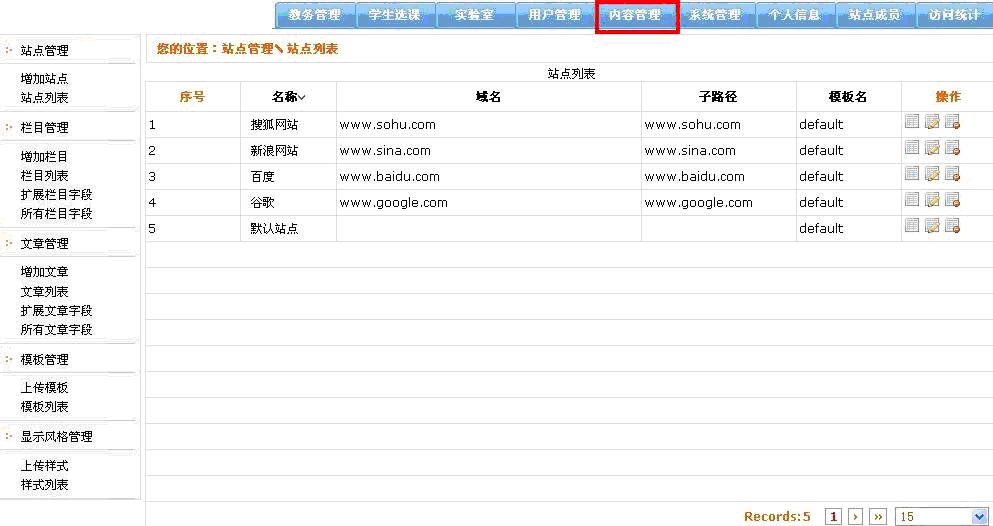Click the edit icon for 新浪网站 row

pos(932,148)
